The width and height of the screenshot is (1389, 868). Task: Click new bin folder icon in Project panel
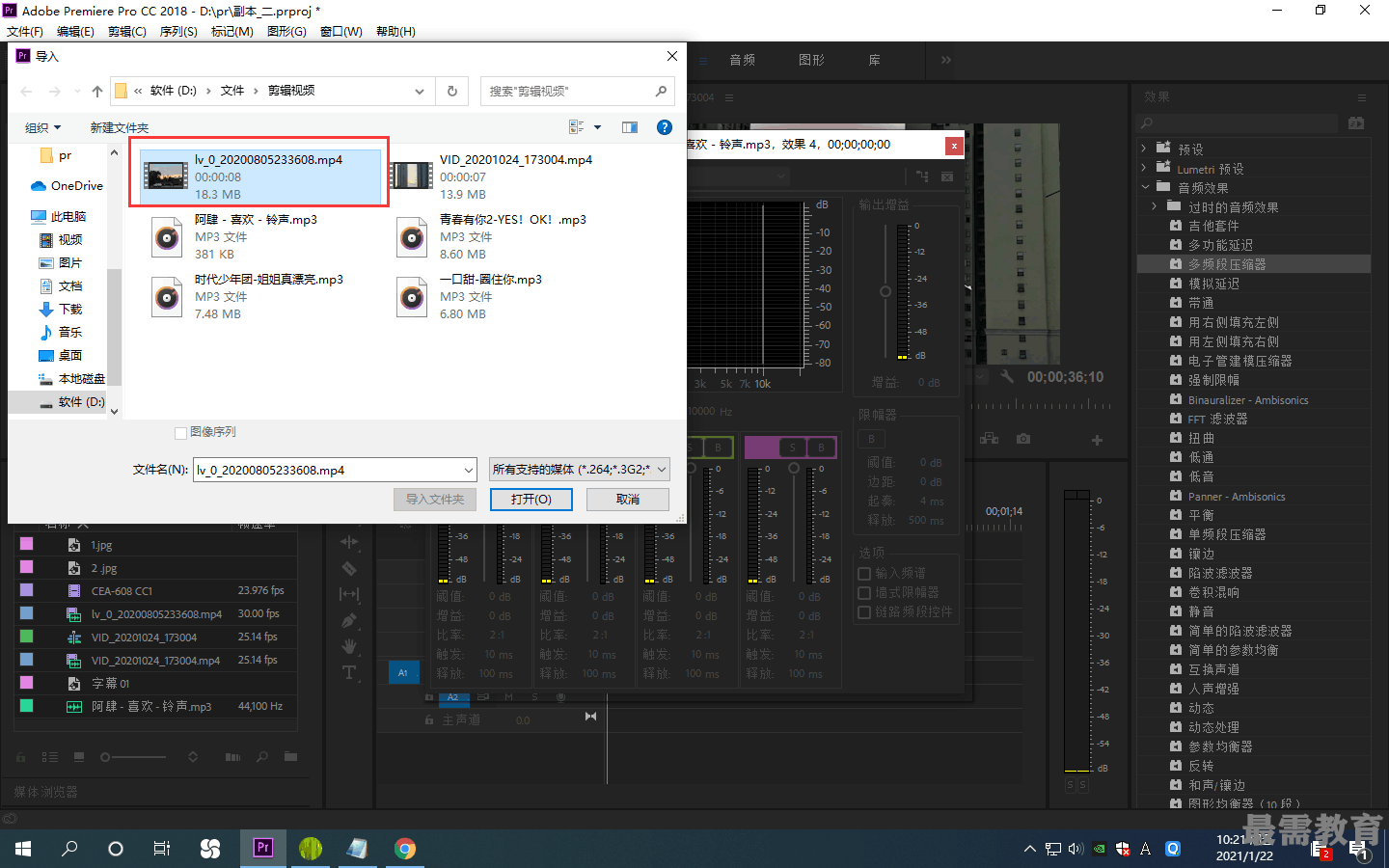(290, 756)
